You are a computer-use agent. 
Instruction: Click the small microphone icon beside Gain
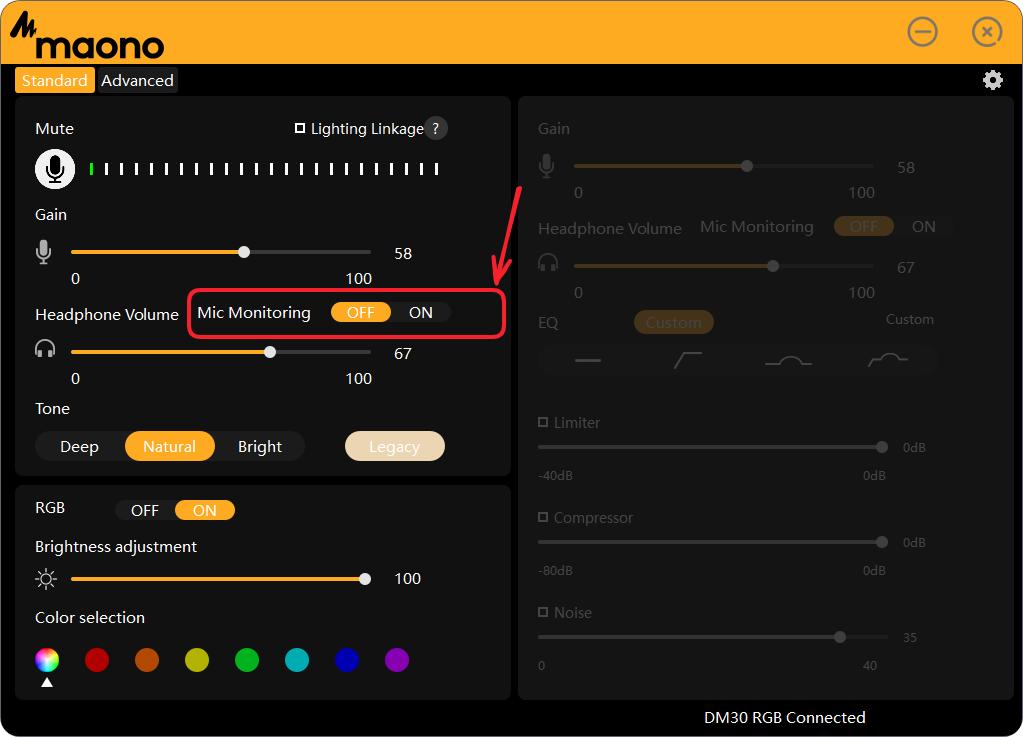tap(44, 252)
